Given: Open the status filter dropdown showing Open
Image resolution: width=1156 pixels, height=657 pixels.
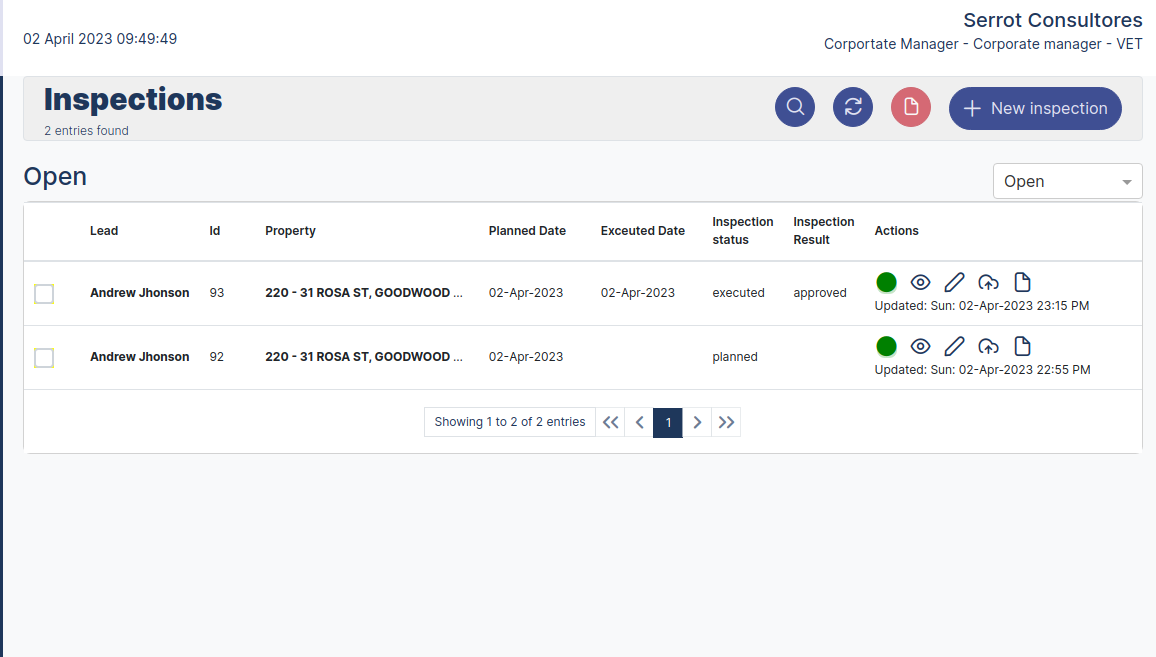Looking at the screenshot, I should 1067,181.
